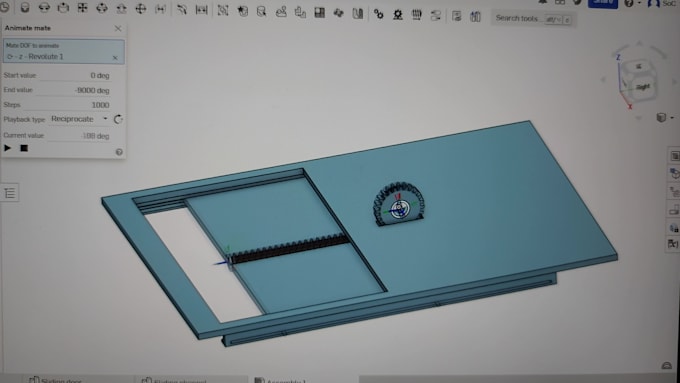Click the Right face of view cube
This screenshot has width=680, height=383.
point(642,87)
